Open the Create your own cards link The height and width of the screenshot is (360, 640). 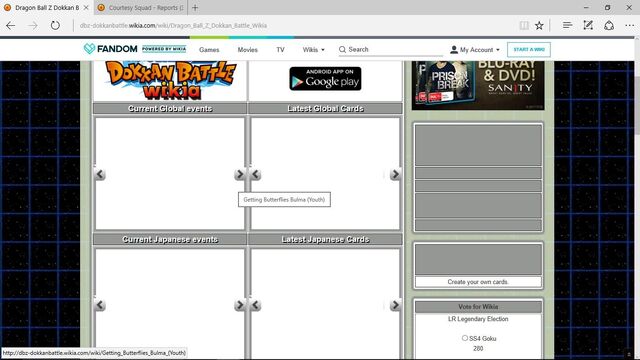(x=478, y=282)
